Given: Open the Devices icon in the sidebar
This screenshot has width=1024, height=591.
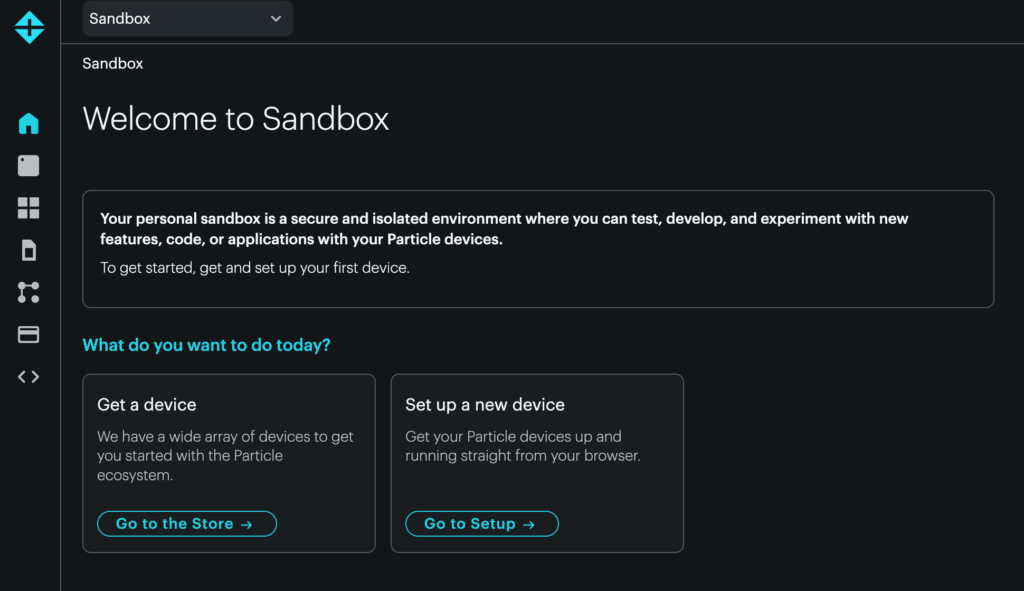Looking at the screenshot, I should (x=29, y=166).
